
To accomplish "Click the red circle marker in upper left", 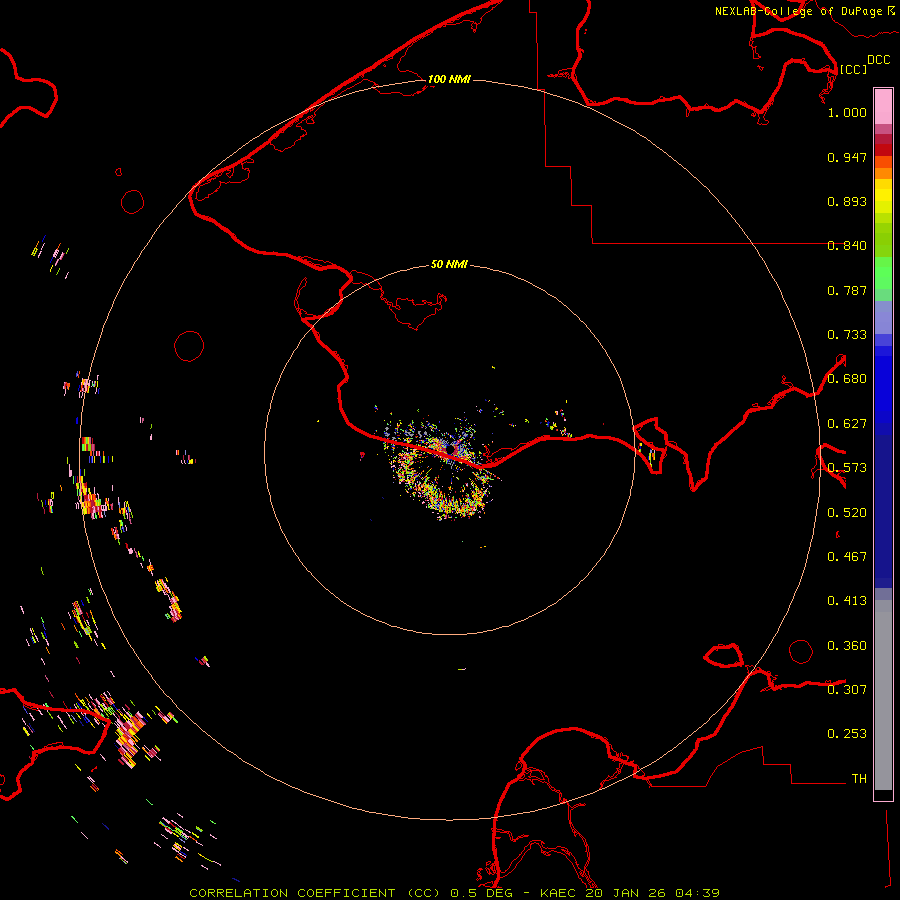I will (133, 202).
